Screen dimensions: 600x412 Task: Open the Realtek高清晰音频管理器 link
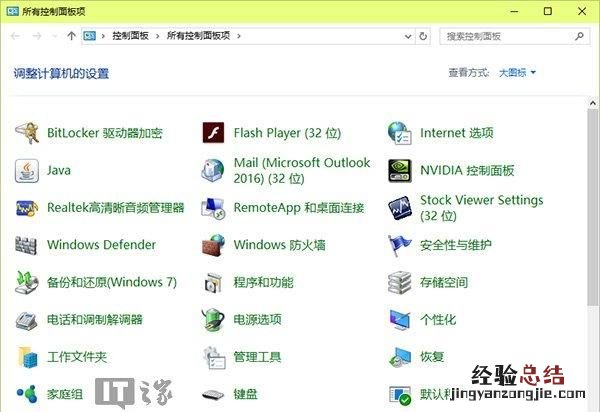(x=116, y=208)
